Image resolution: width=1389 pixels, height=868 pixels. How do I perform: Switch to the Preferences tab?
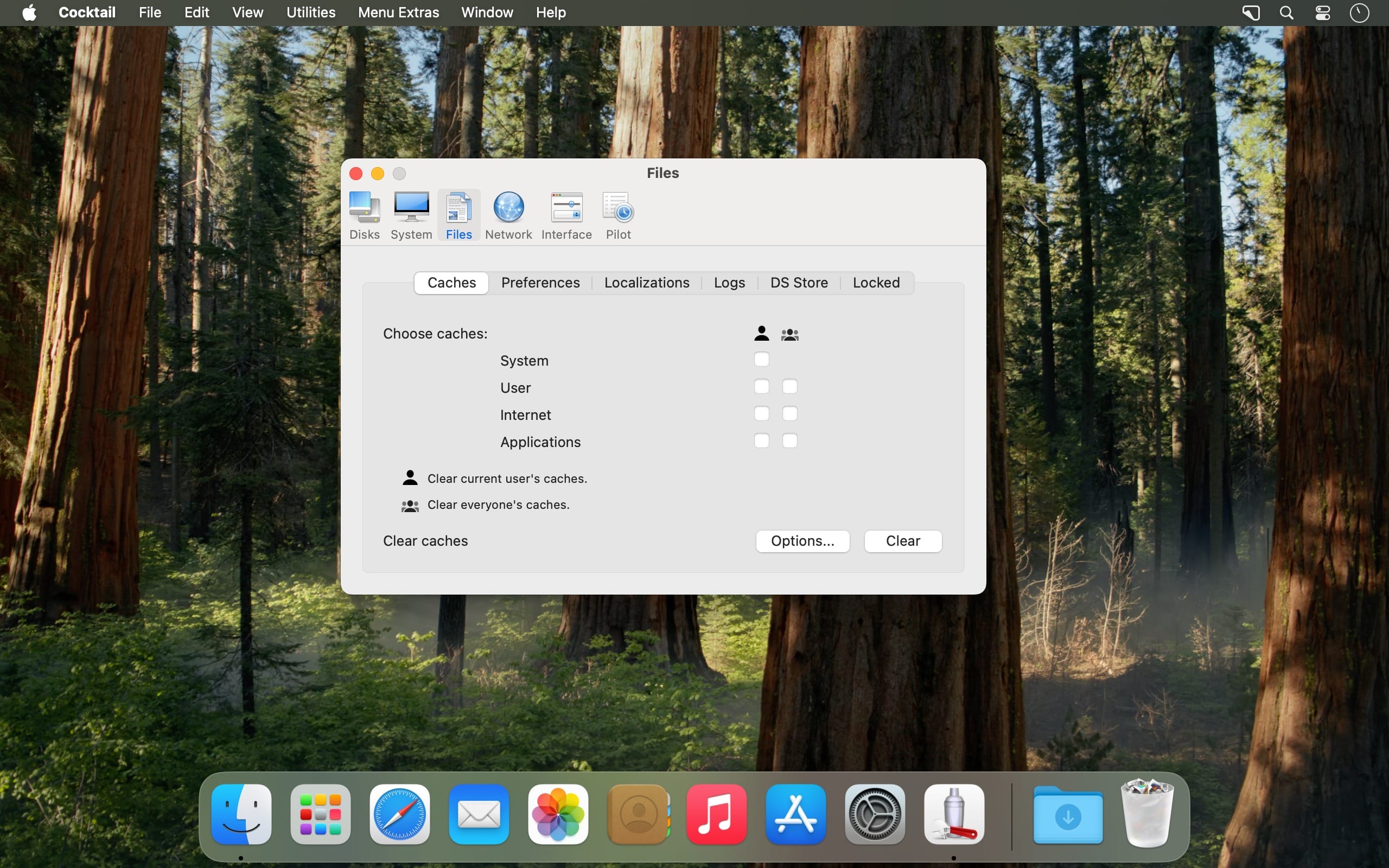coord(540,283)
